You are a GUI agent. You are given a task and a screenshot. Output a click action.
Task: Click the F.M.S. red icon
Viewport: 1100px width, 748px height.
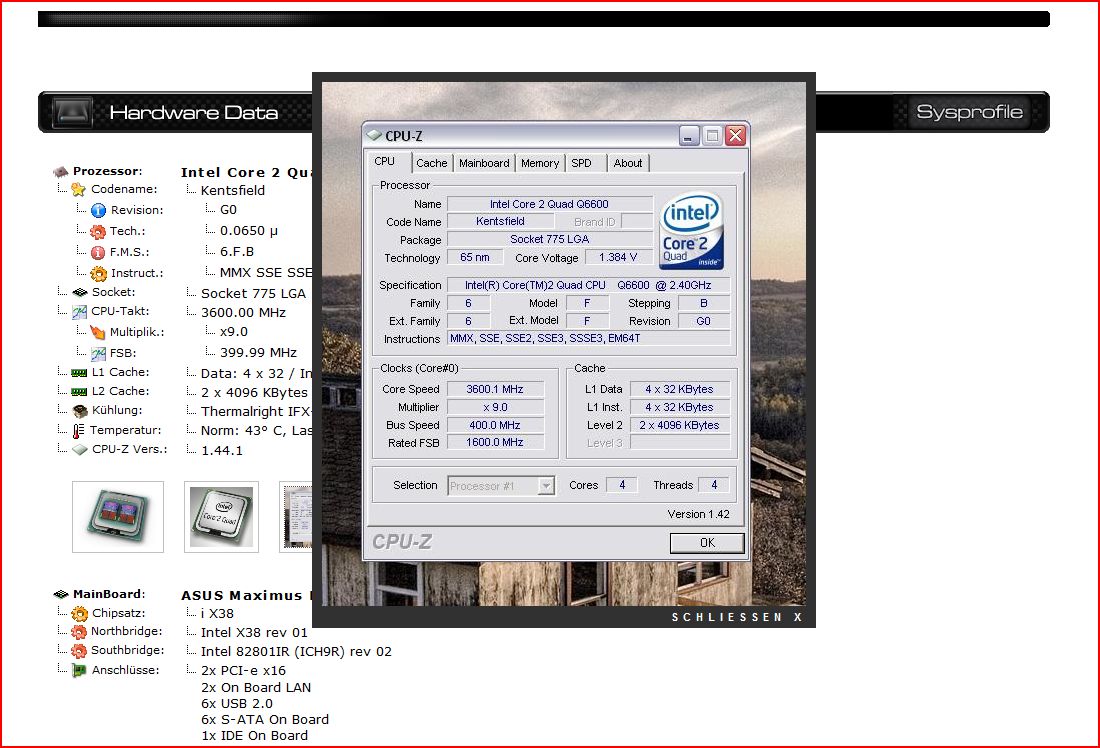pos(98,252)
